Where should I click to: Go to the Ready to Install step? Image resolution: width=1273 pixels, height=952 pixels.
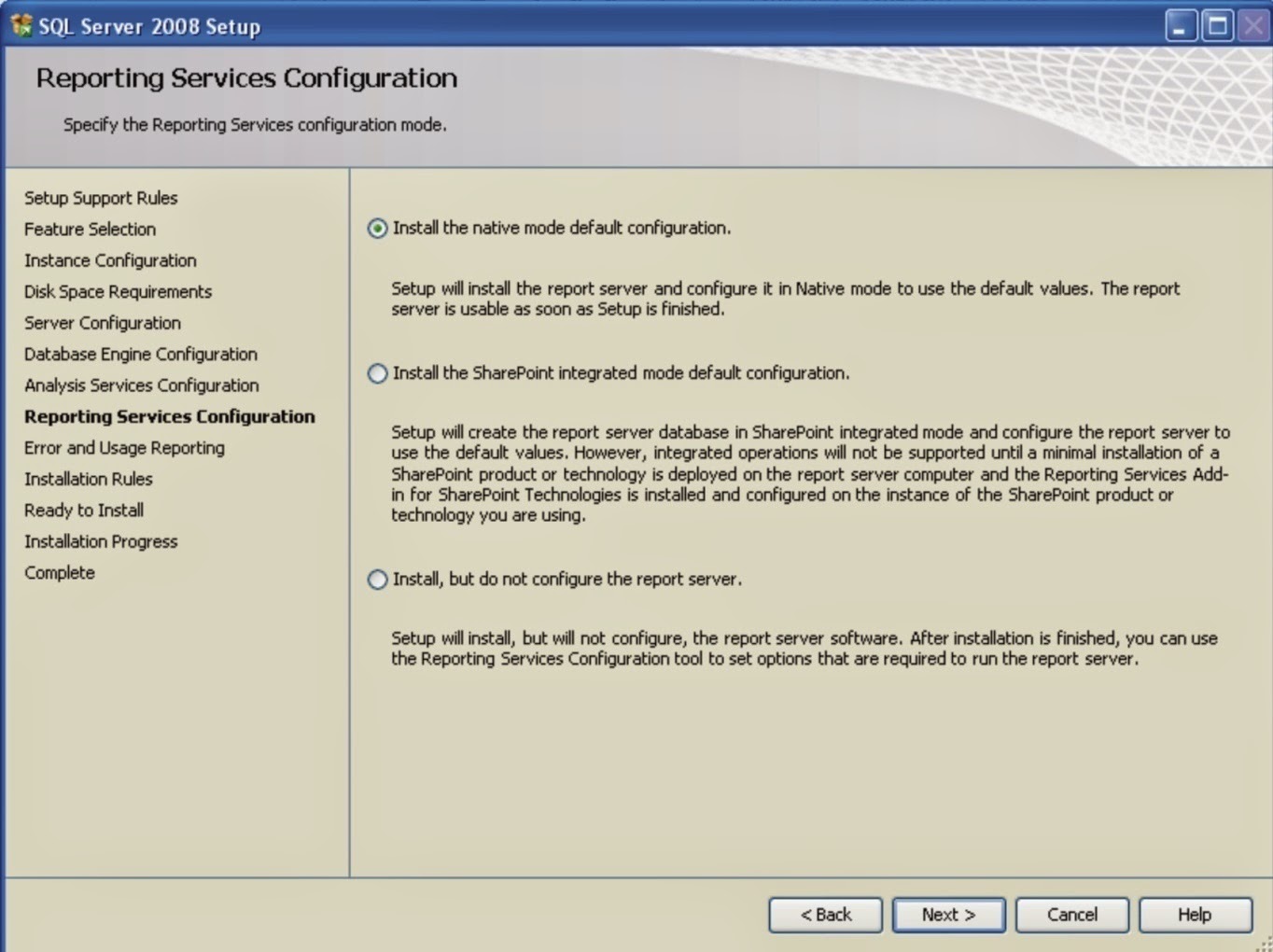coord(84,511)
